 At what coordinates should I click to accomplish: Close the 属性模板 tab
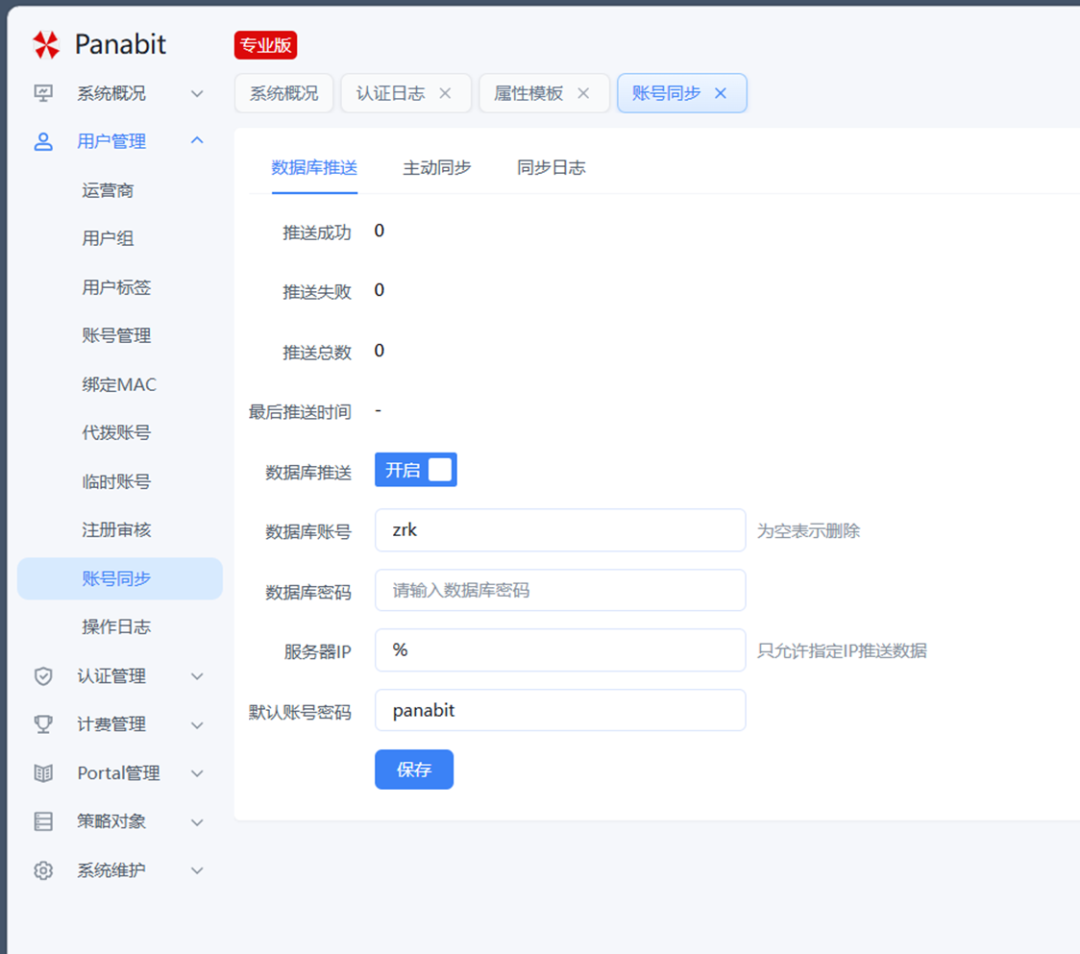tap(583, 93)
